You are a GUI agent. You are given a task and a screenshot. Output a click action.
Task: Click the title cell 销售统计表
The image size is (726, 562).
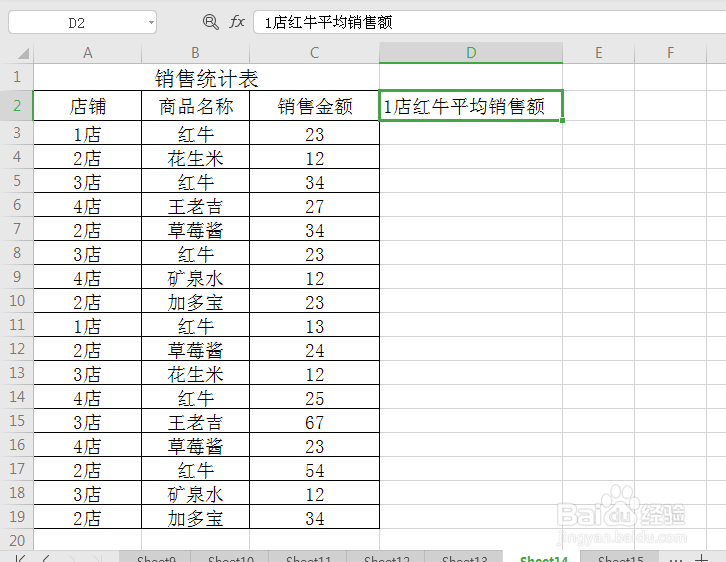(207, 78)
